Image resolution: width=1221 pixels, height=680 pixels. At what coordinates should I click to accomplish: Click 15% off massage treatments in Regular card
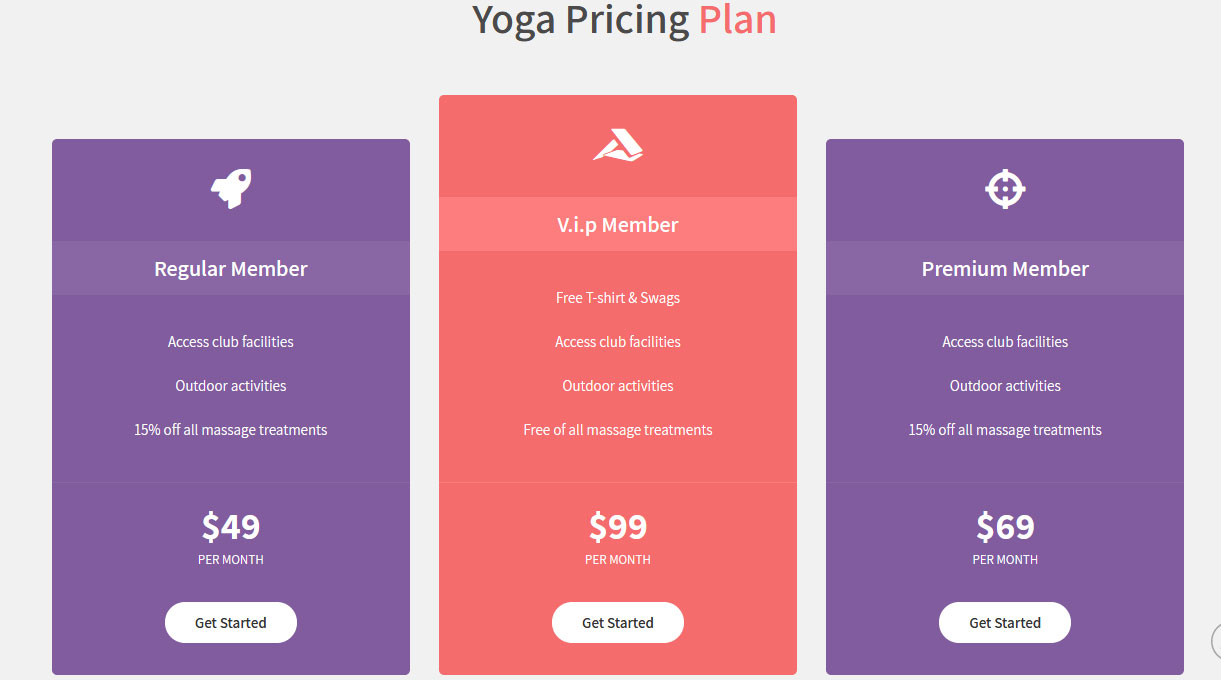231,430
